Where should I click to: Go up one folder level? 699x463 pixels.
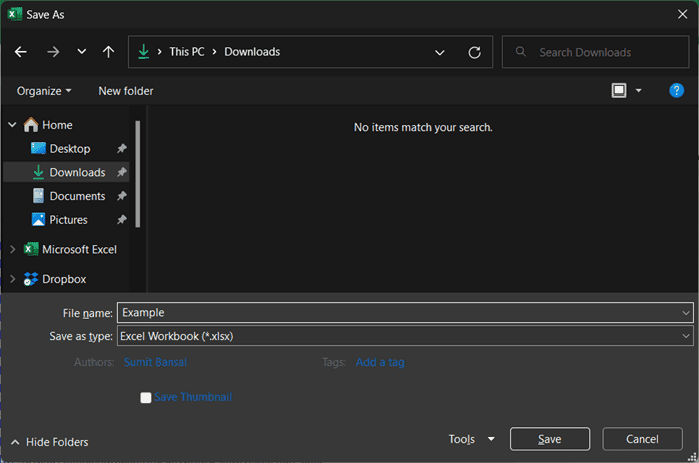(x=108, y=52)
